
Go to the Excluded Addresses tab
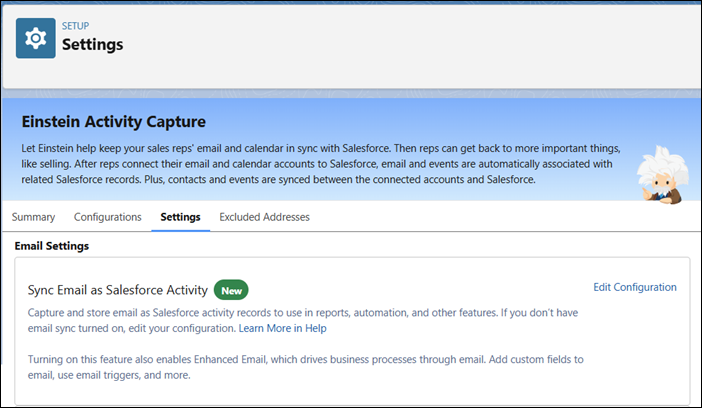(x=264, y=217)
